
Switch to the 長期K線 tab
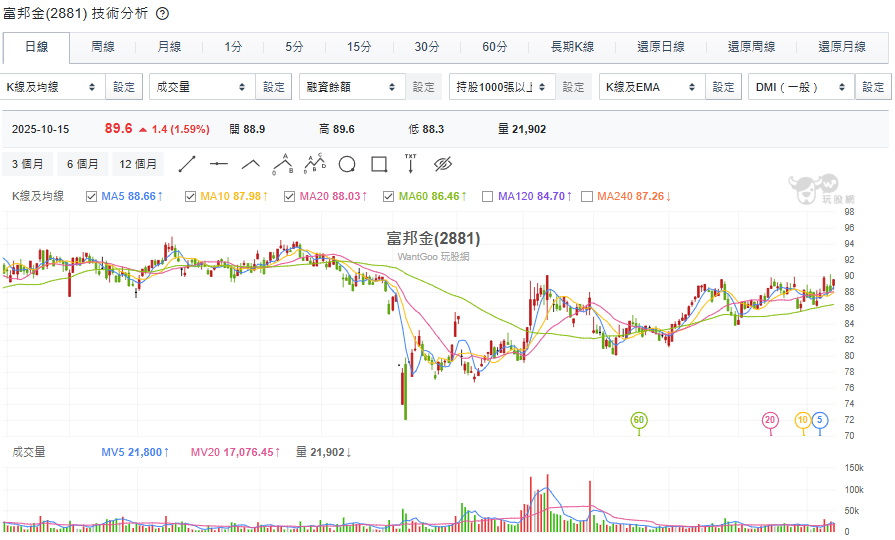tap(572, 47)
